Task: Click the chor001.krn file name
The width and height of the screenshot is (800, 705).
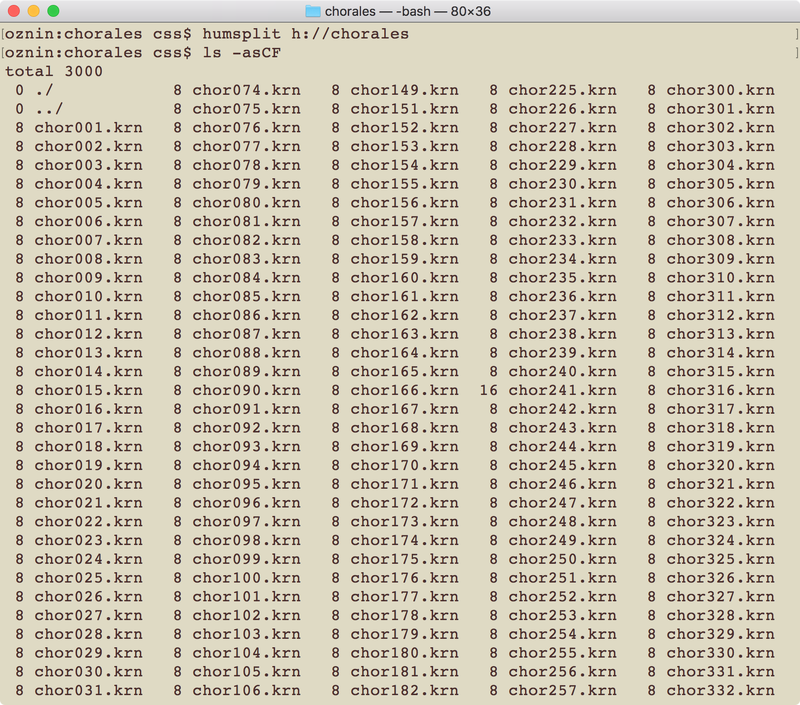Action: (x=88, y=128)
